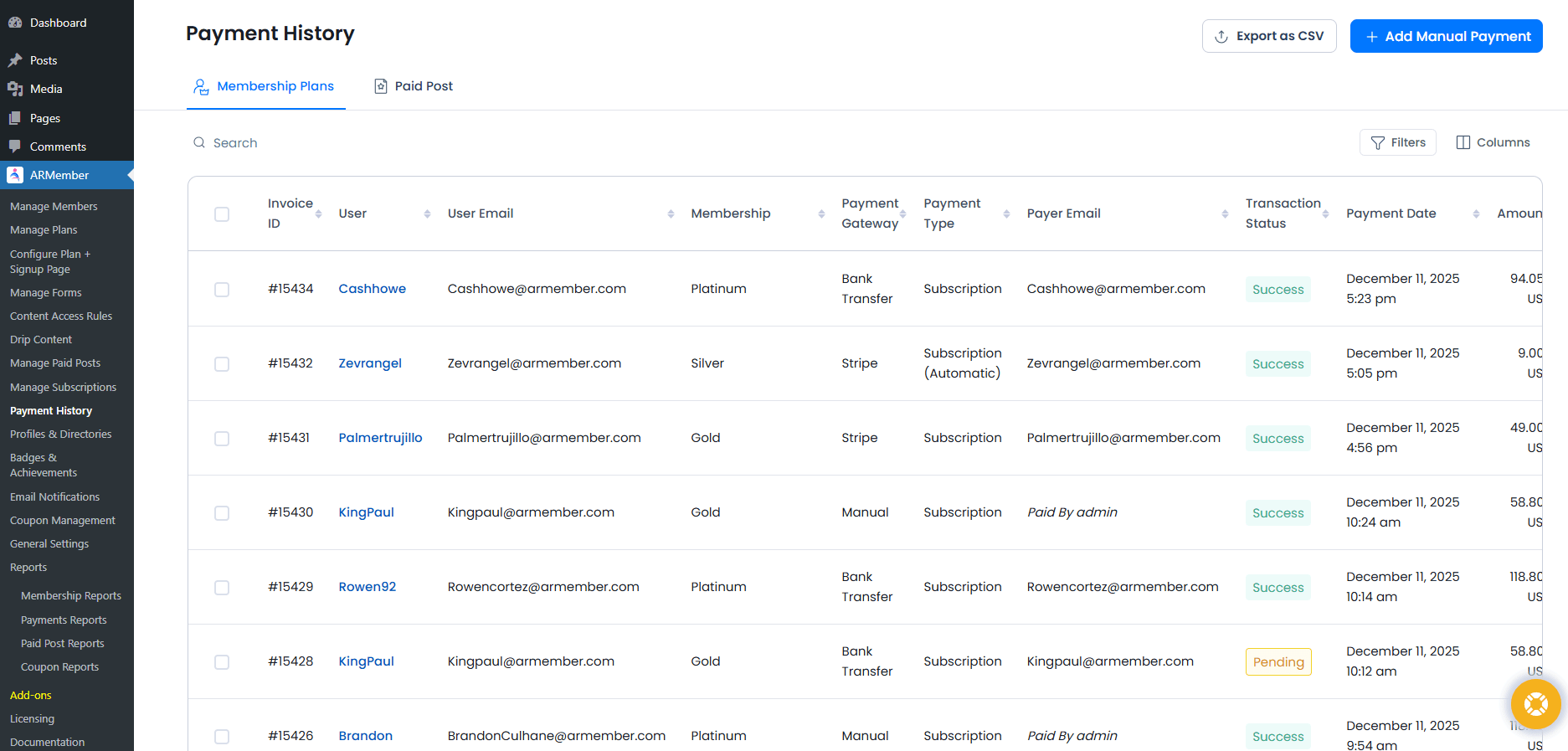
Task: Check the box for invoice #15429
Action: coord(222,588)
